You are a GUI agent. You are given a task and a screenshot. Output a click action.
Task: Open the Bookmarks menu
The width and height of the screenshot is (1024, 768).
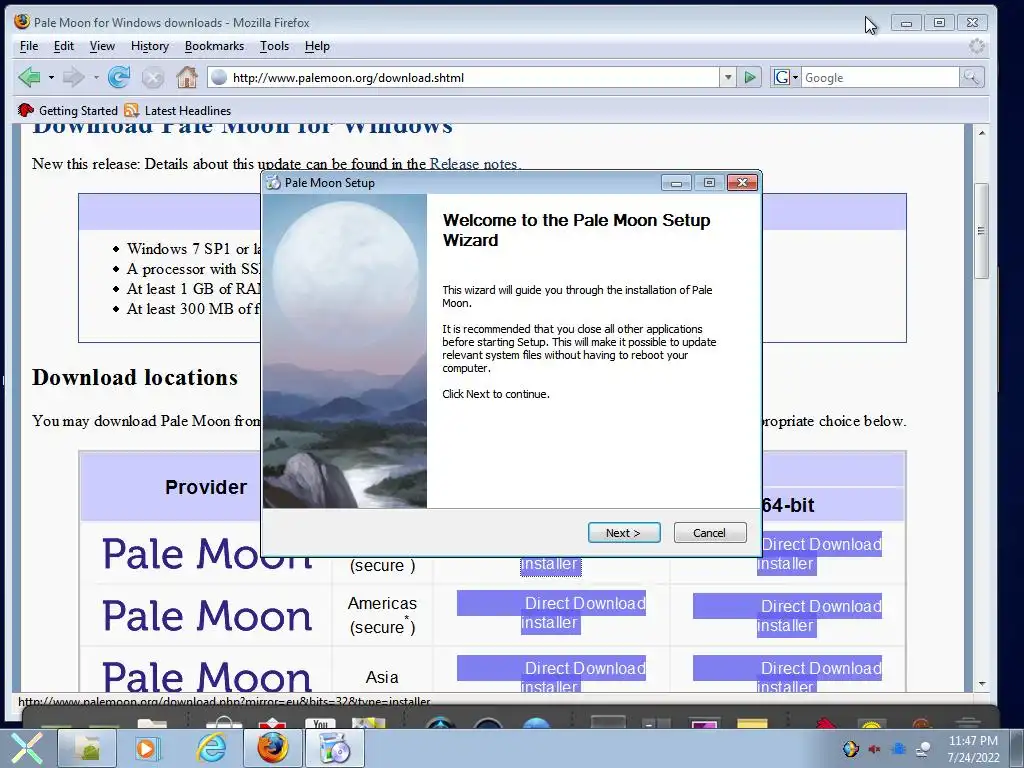214,46
